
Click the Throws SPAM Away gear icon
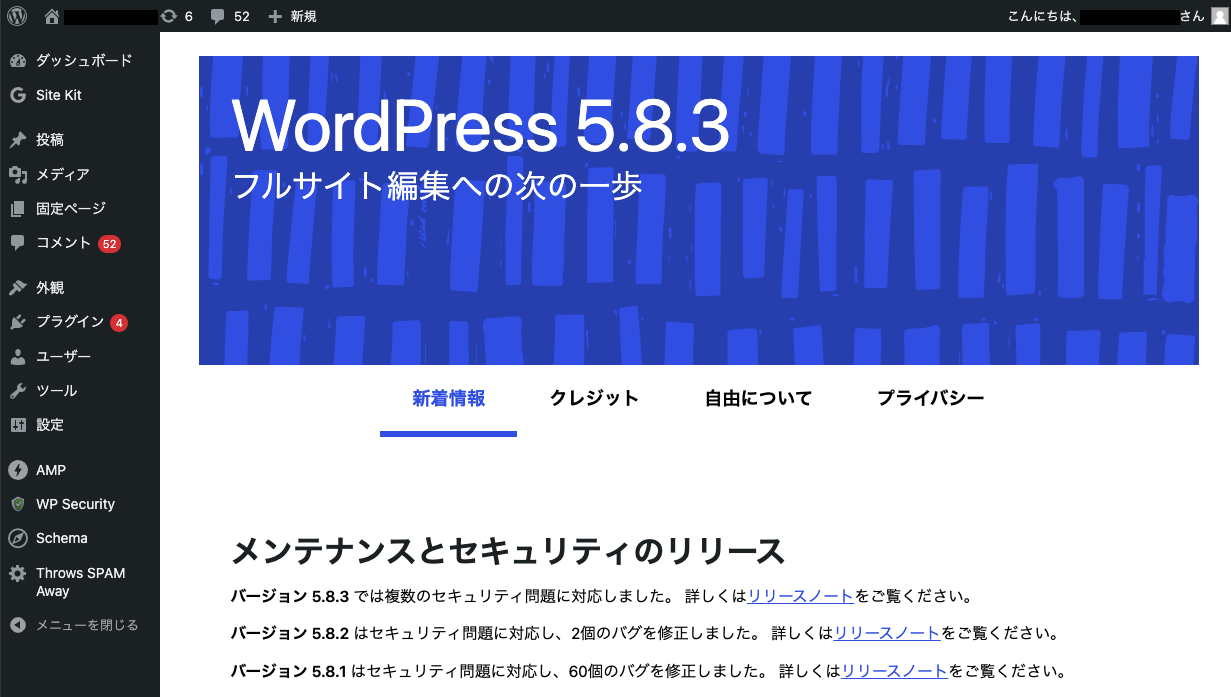[x=17, y=574]
